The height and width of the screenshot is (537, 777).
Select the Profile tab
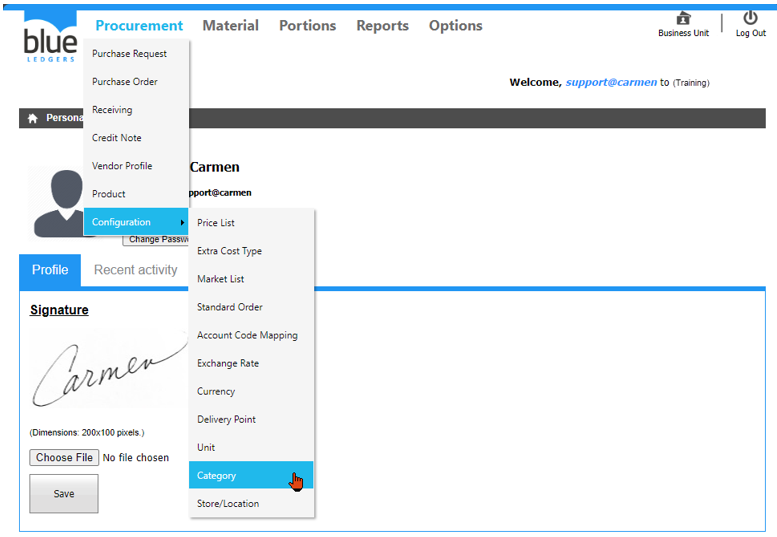pos(50,270)
